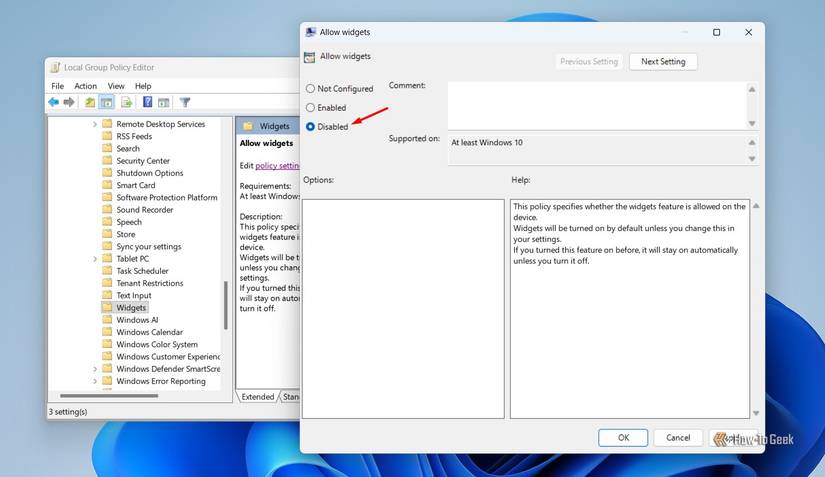Select Security Center in the tree
825x477 pixels.
tap(143, 160)
